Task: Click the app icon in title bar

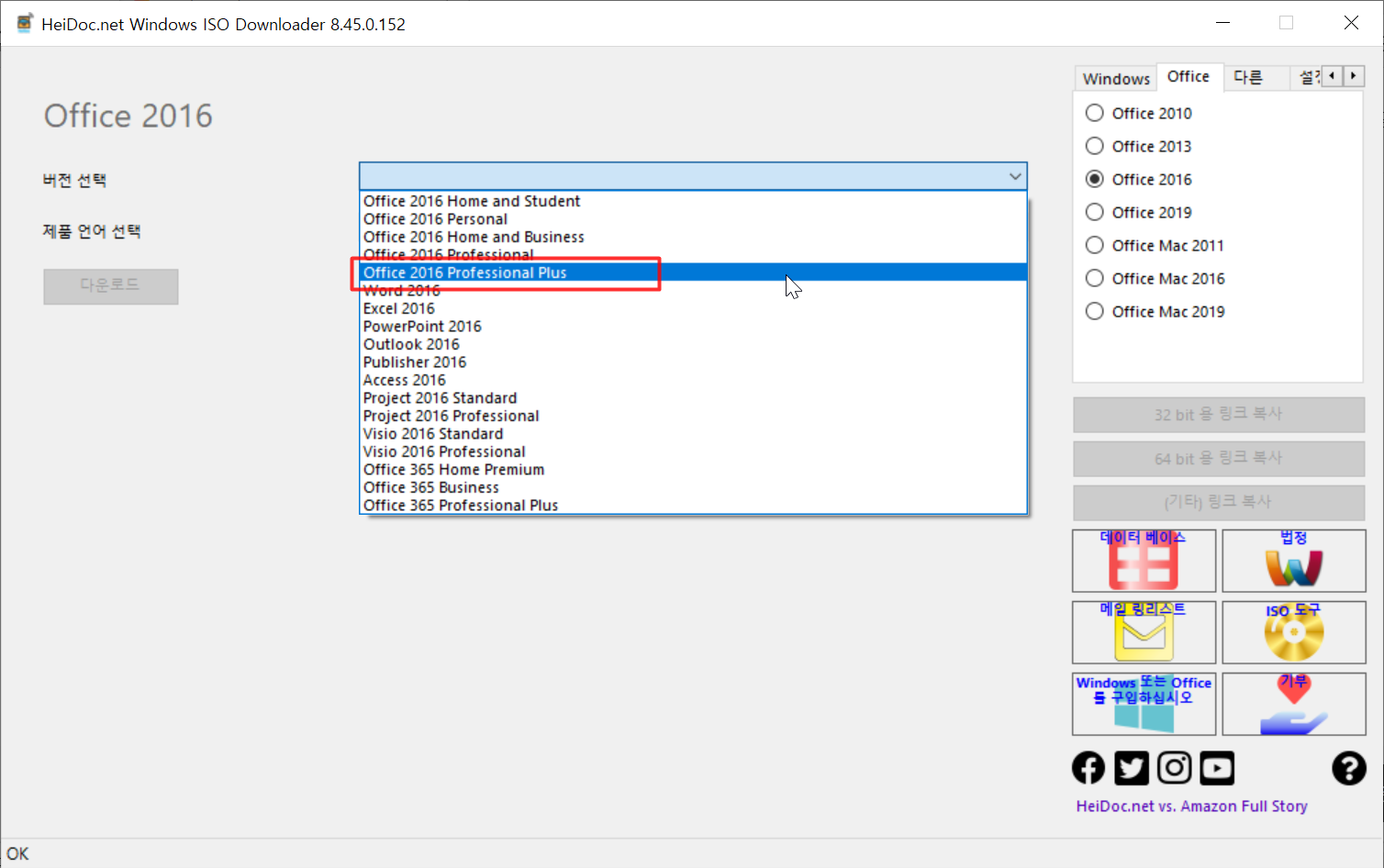Action: click(x=25, y=23)
